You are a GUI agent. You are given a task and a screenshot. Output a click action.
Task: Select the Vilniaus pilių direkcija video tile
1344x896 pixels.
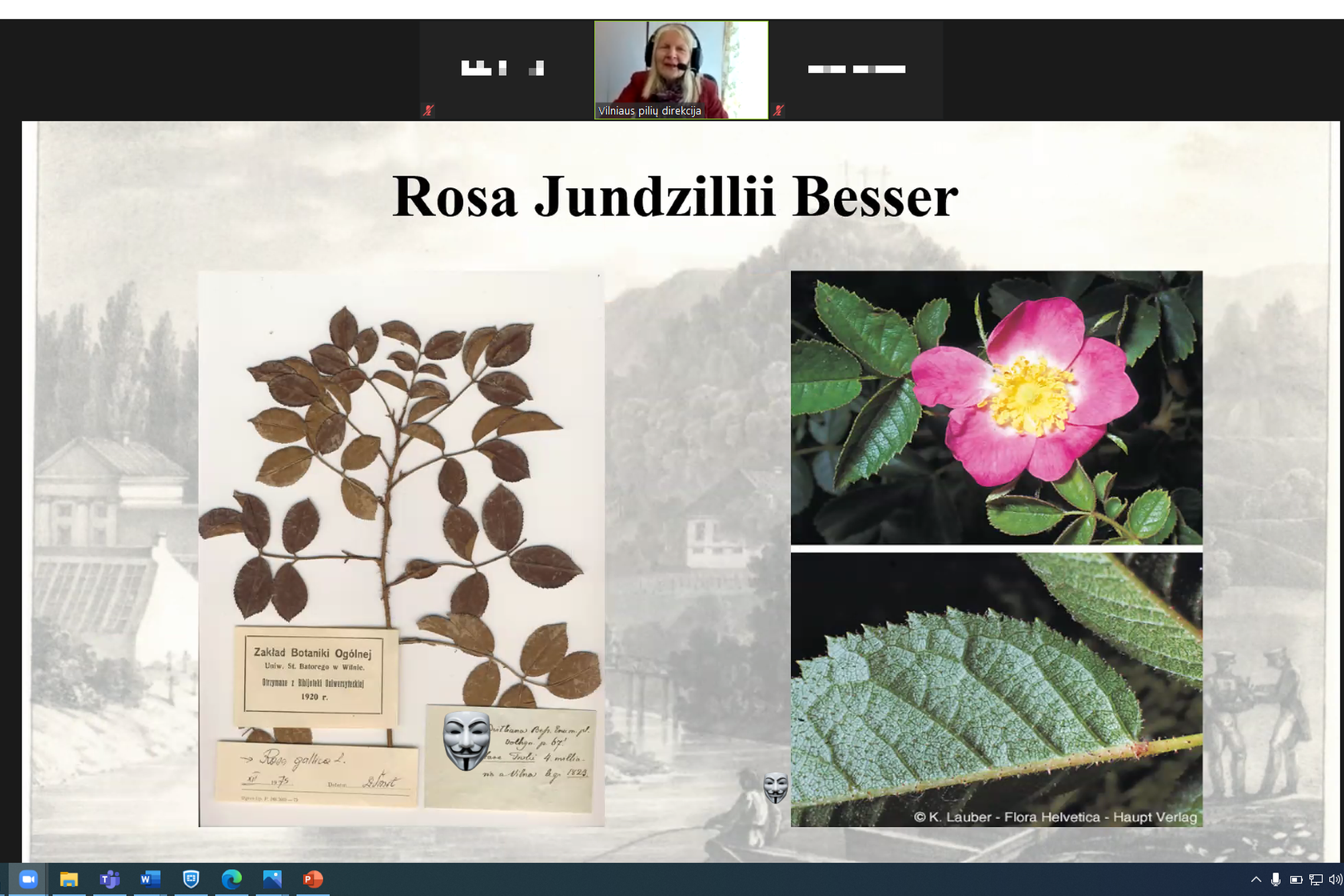(x=681, y=70)
